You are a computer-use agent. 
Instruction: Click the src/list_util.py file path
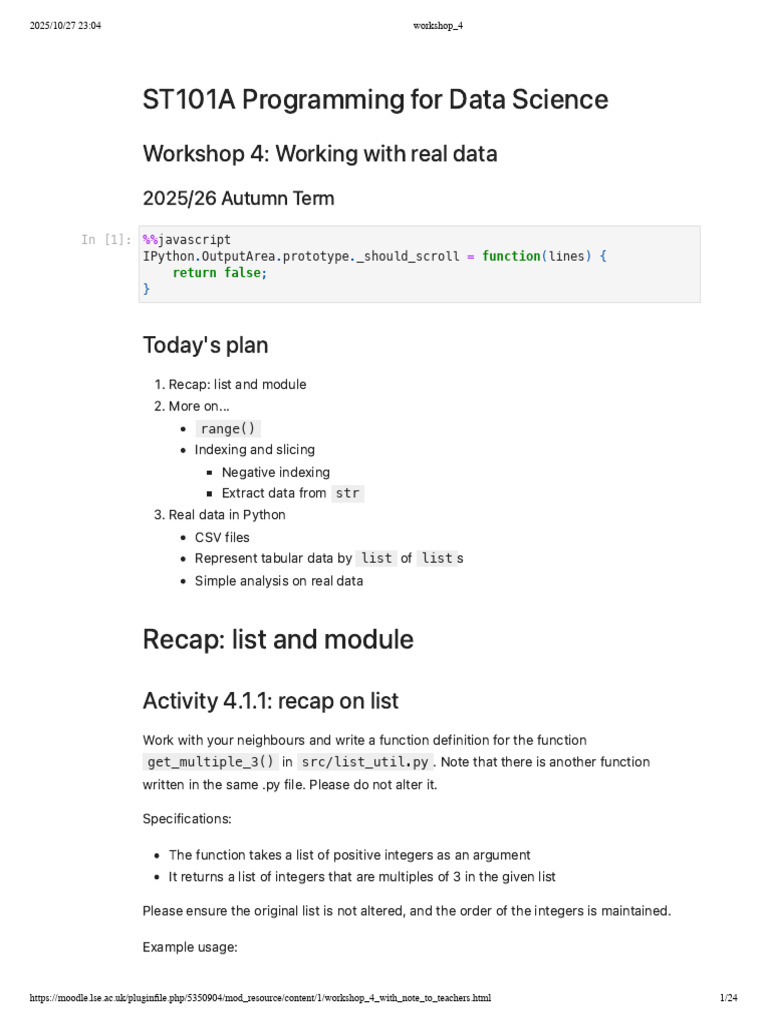365,762
